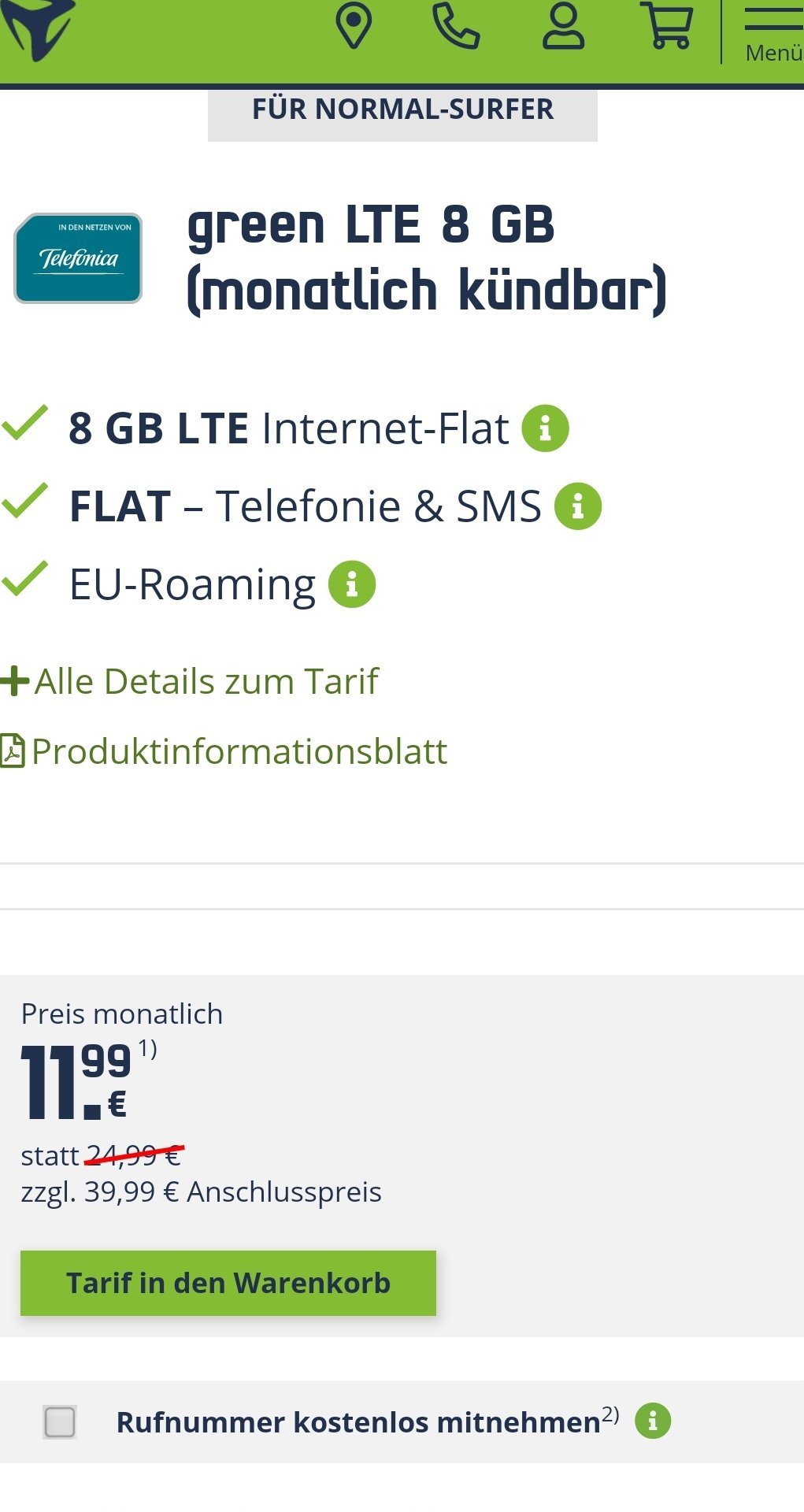Click the 11,99 € monthly price footnote

[148, 1049]
